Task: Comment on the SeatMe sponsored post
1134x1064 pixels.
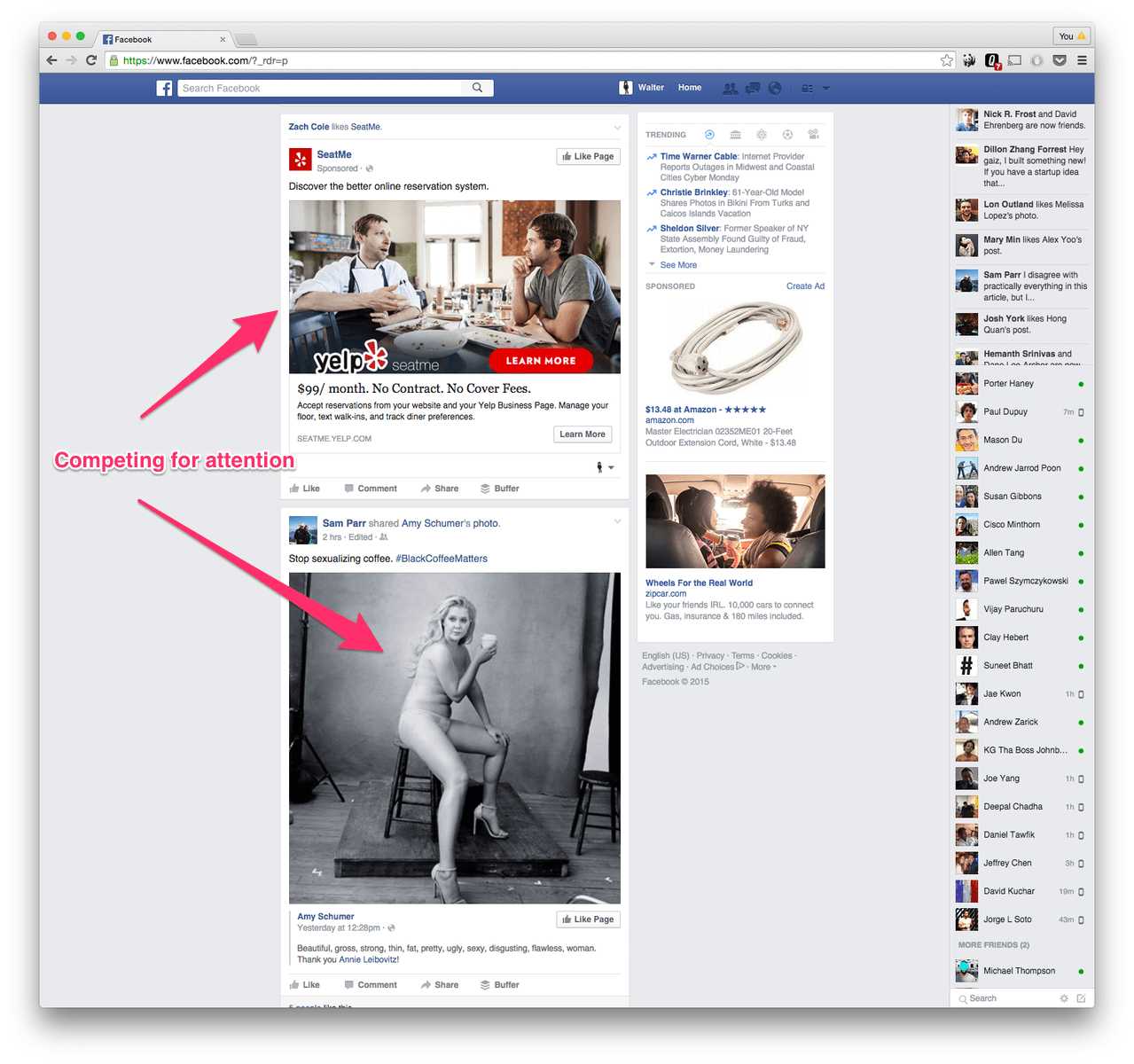Action: tap(371, 489)
